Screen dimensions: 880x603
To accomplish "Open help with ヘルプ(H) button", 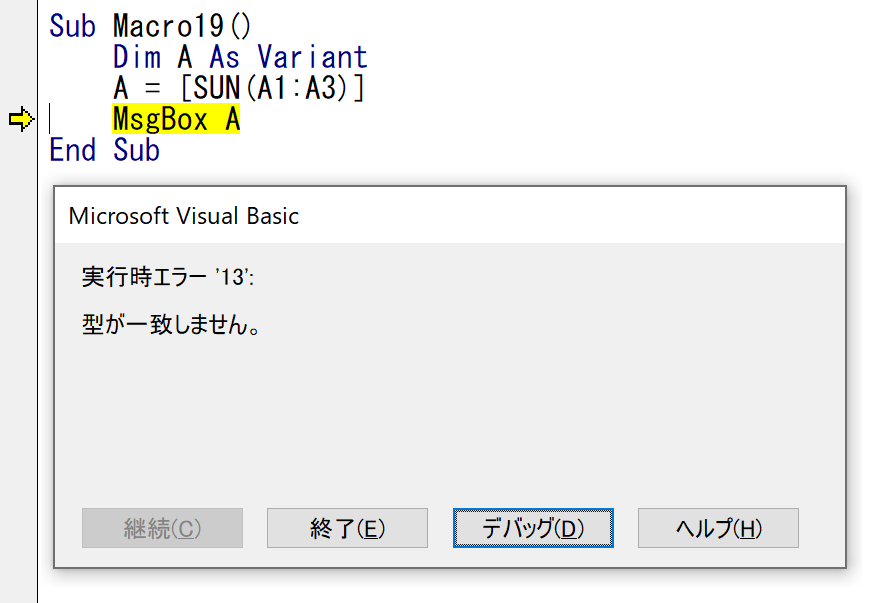I will pyautogui.click(x=718, y=528).
